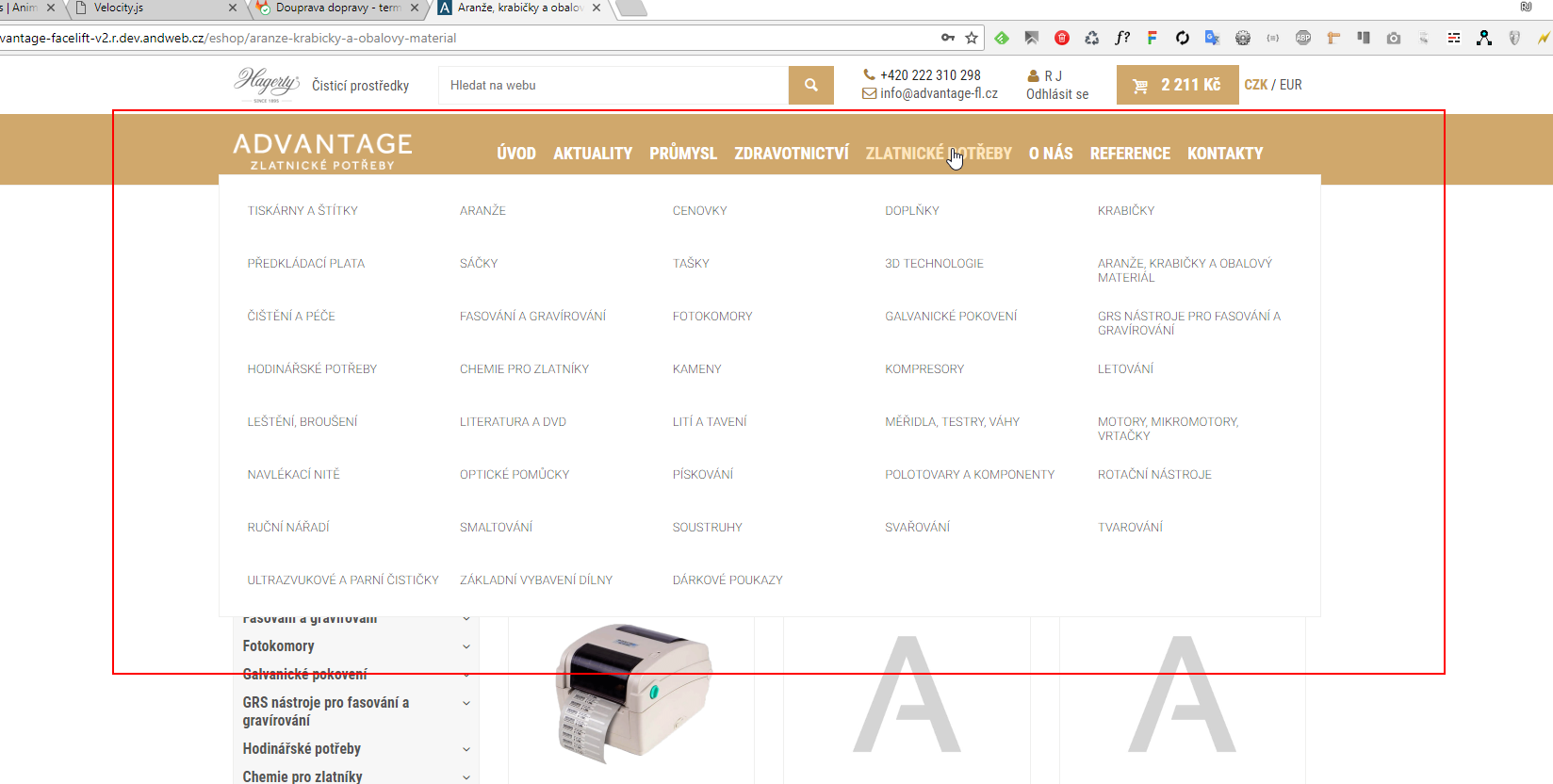Click the 2 211 Kč cart total

[1190, 85]
